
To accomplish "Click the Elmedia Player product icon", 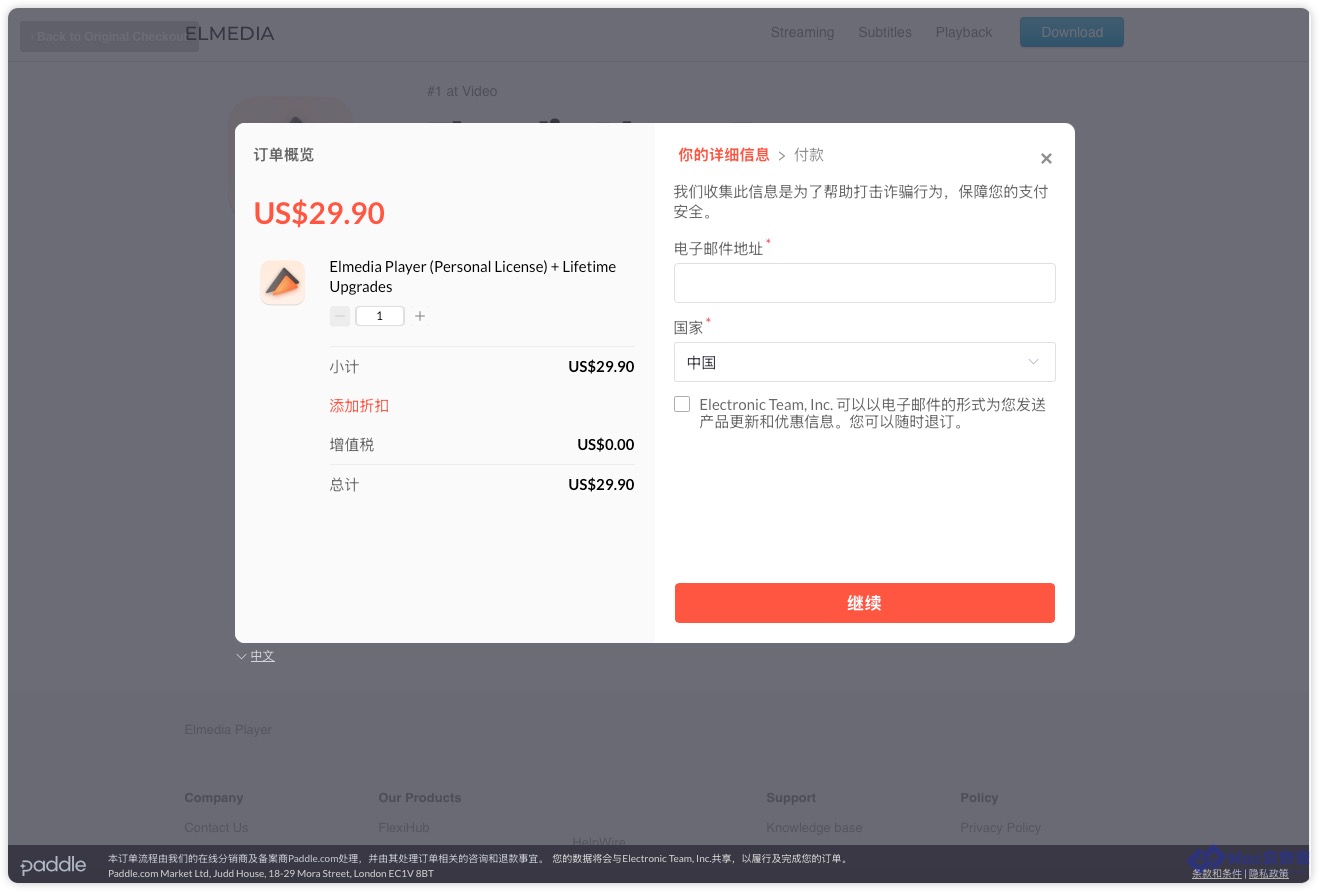I will click(x=282, y=283).
